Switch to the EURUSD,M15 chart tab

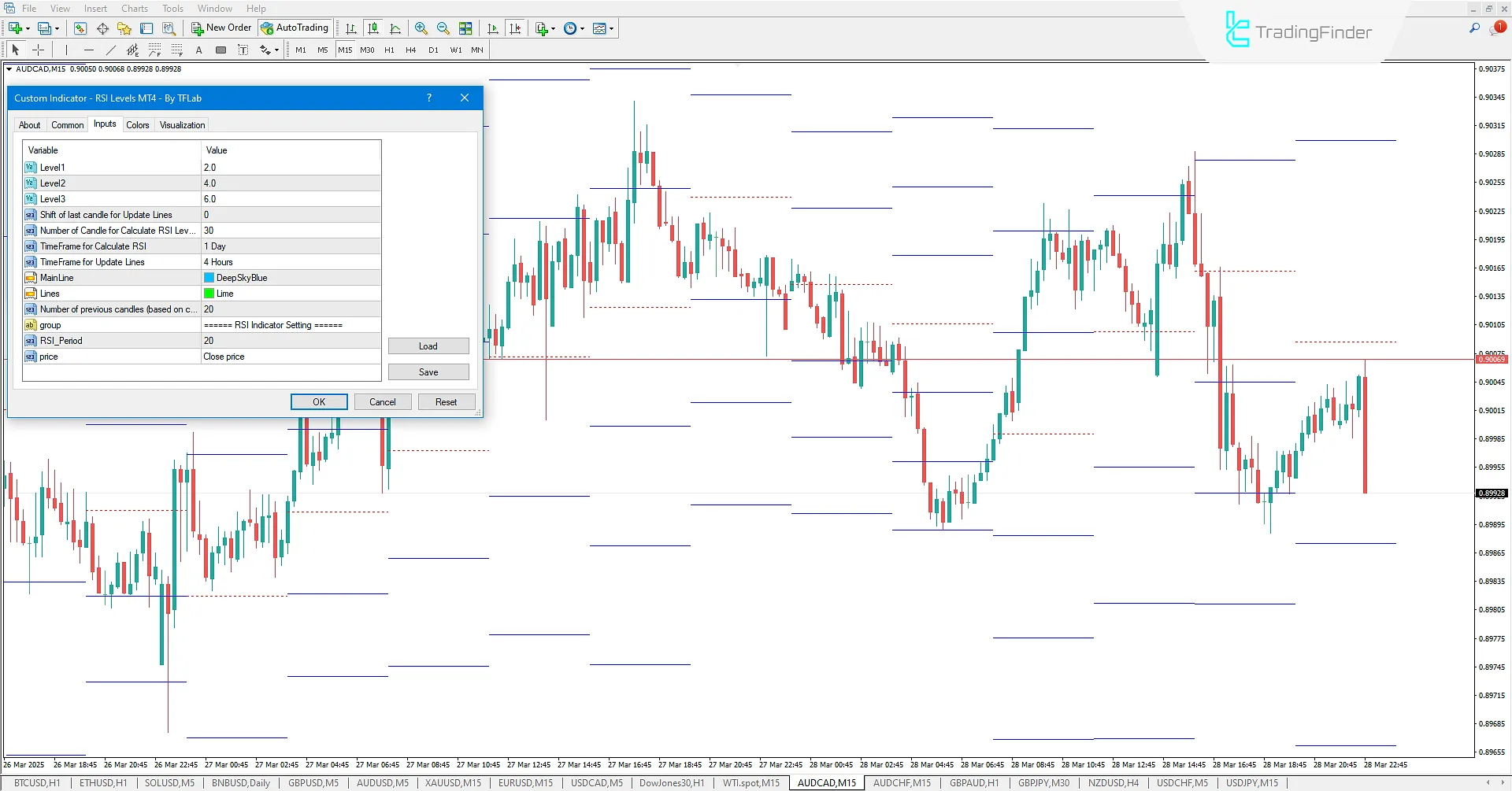pos(524,782)
